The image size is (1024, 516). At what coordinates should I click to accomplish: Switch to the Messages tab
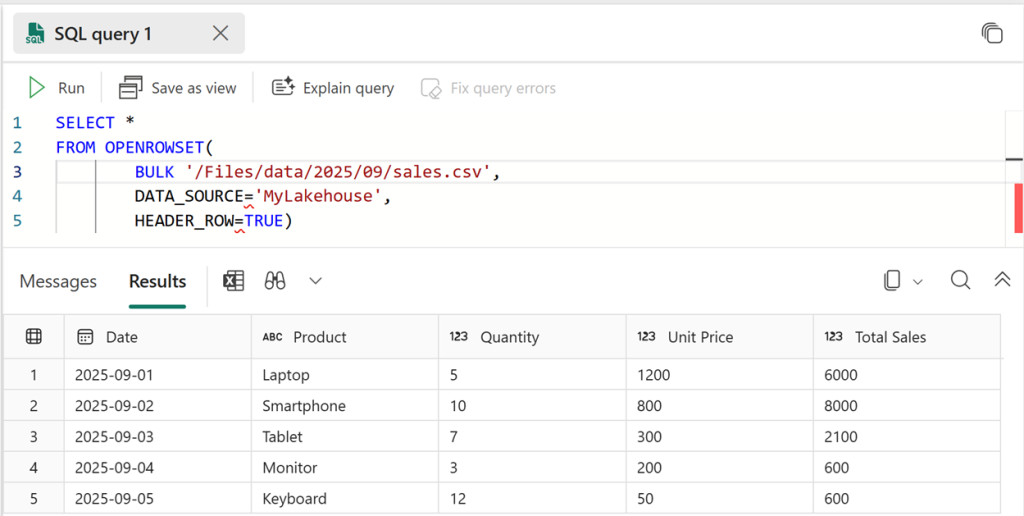58,281
